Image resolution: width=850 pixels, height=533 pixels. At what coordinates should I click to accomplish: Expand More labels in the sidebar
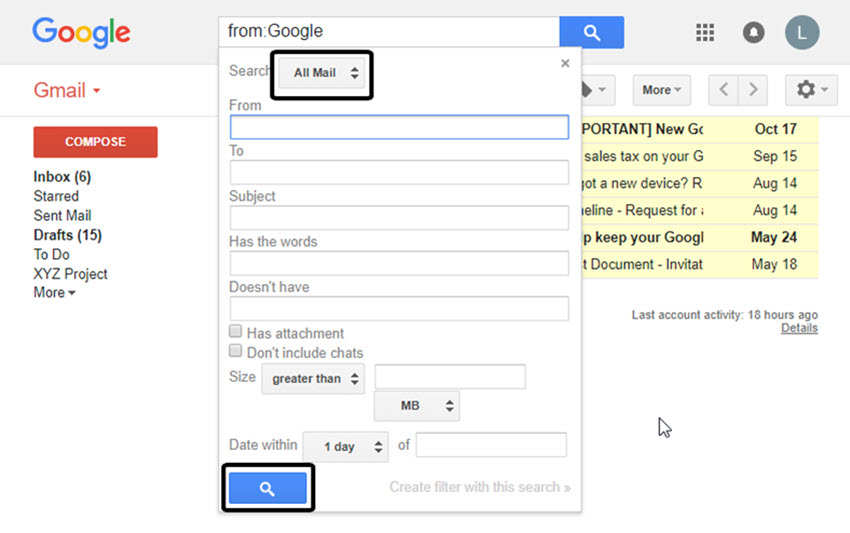[54, 292]
